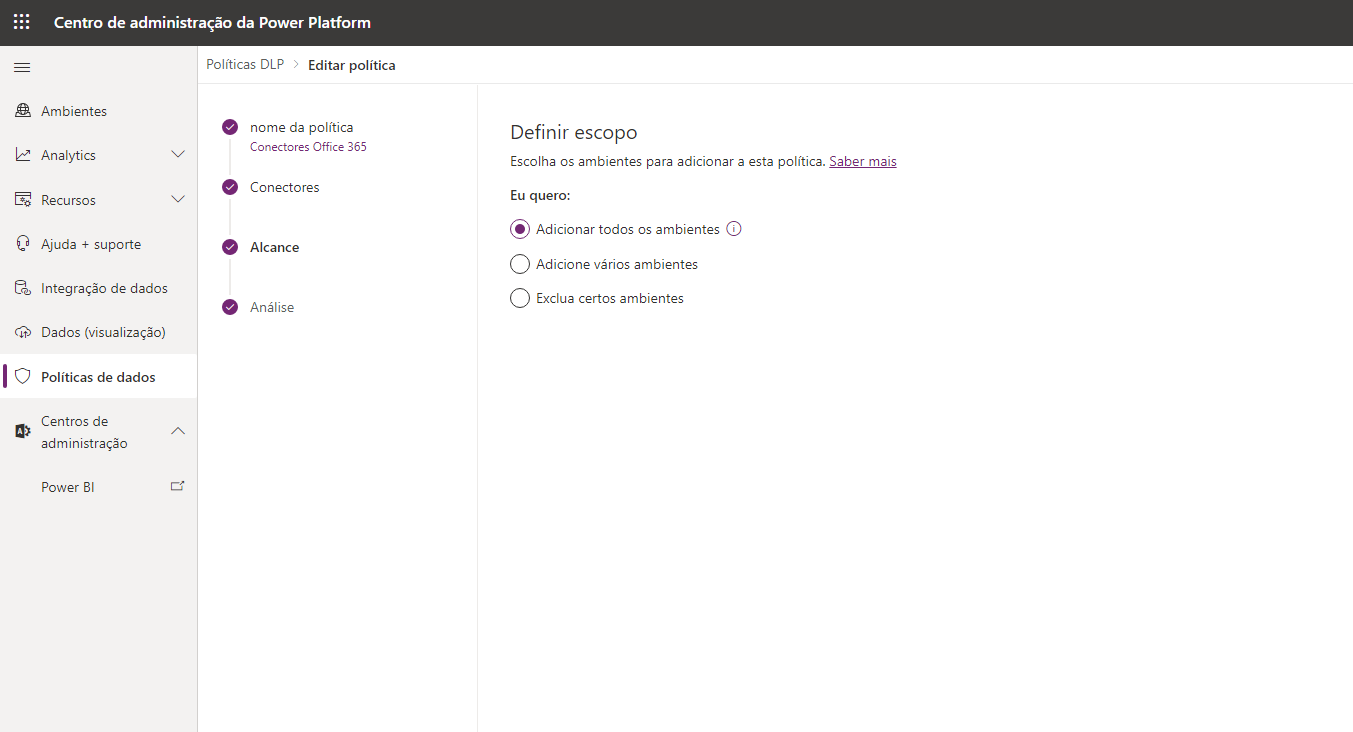This screenshot has width=1353, height=732.
Task: Click the Conectores Office 365 policy name
Action: pos(308,147)
